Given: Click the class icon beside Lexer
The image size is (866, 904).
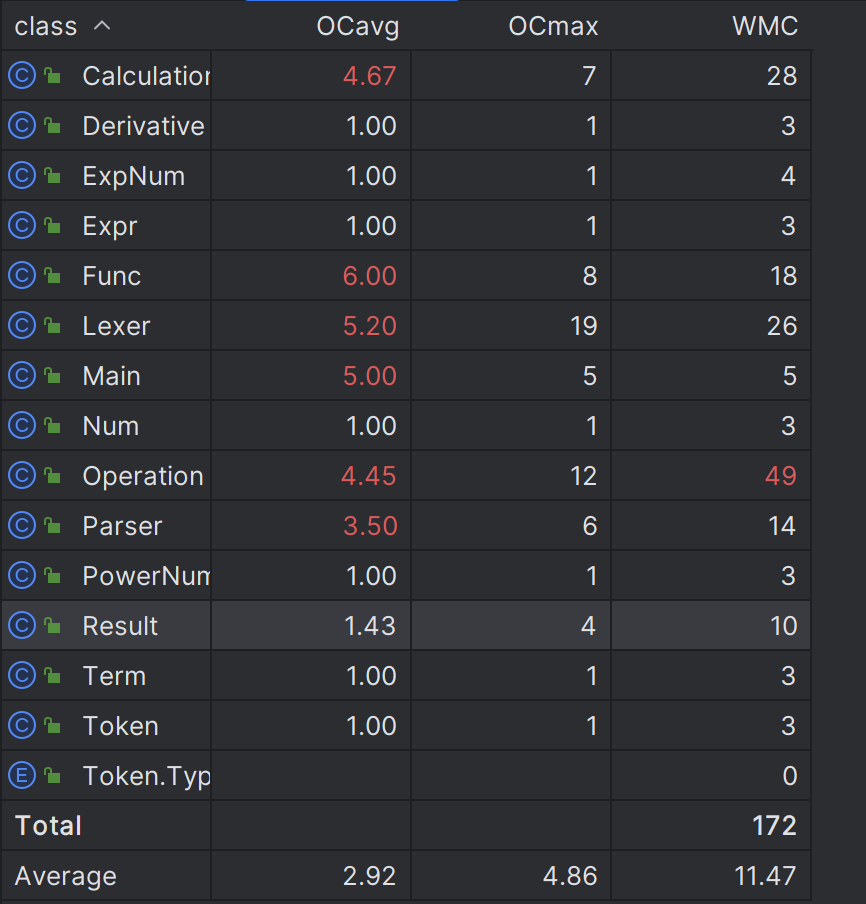Looking at the screenshot, I should pos(22,326).
